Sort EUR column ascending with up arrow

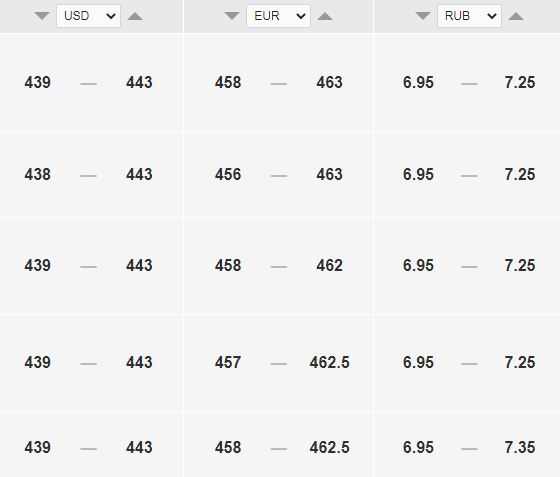(325, 16)
